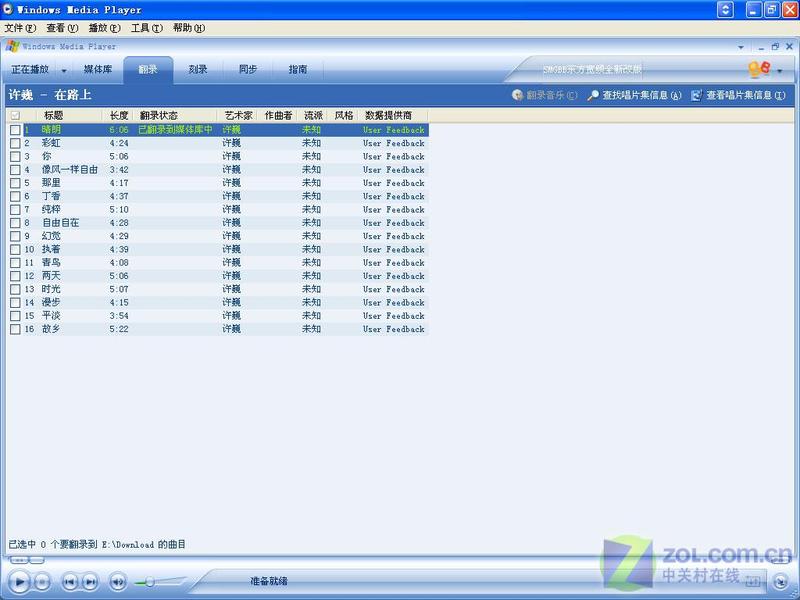Switch to the 指南 tab

(298, 69)
